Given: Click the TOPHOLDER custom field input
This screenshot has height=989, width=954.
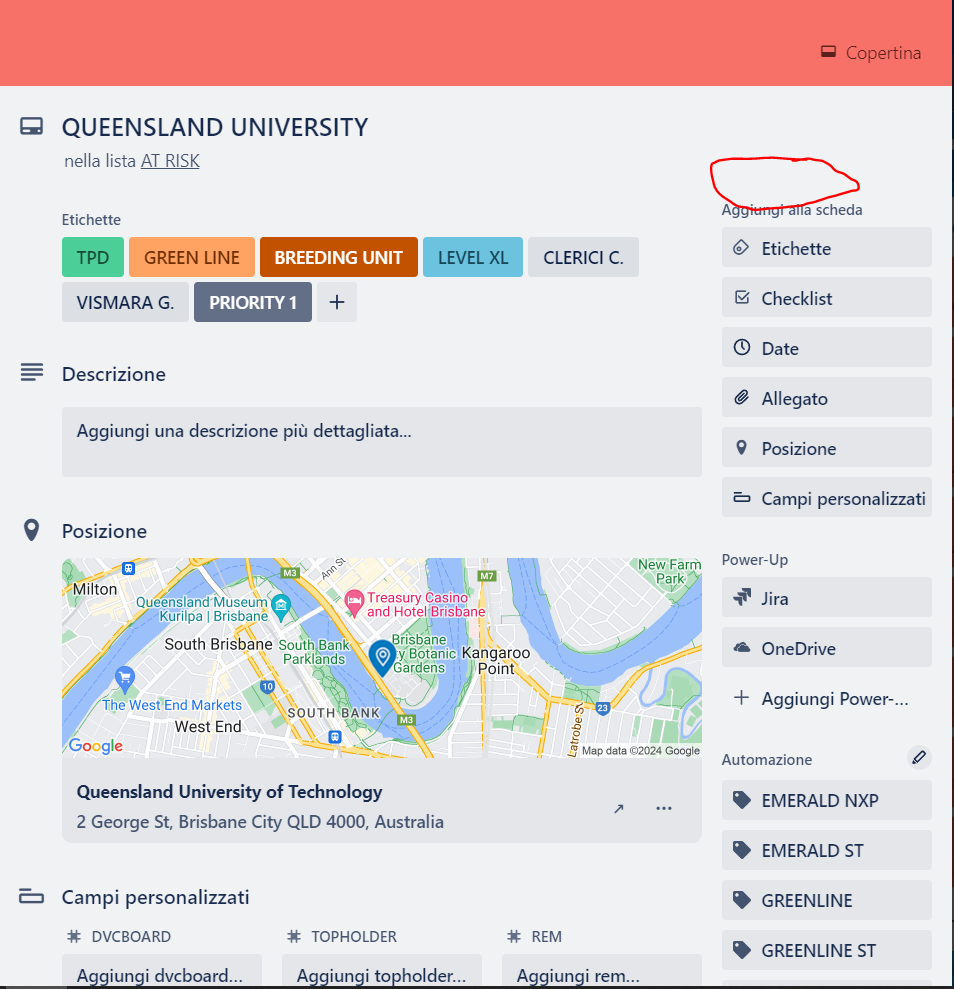Looking at the screenshot, I should pyautogui.click(x=381, y=972).
